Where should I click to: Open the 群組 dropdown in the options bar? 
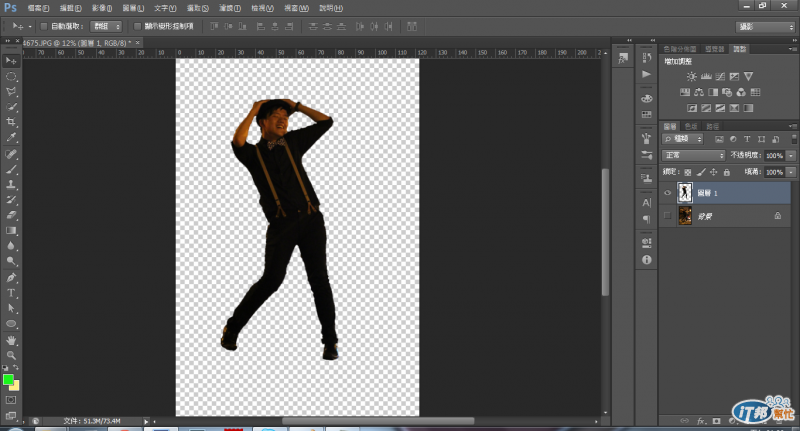(x=106, y=26)
